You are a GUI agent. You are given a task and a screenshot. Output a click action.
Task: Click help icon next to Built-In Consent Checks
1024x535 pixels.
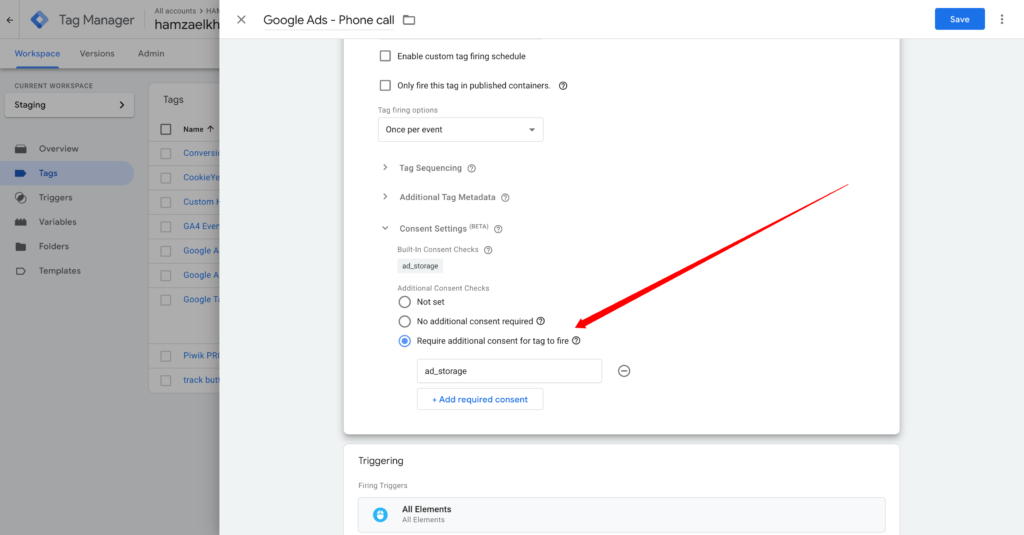488,250
